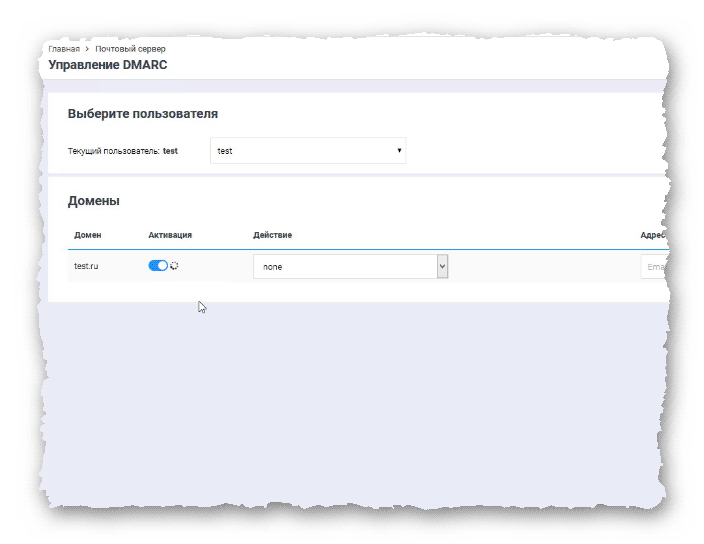The image size is (704, 544).
Task: Open the current user dropdown showing test
Action: pos(308,151)
